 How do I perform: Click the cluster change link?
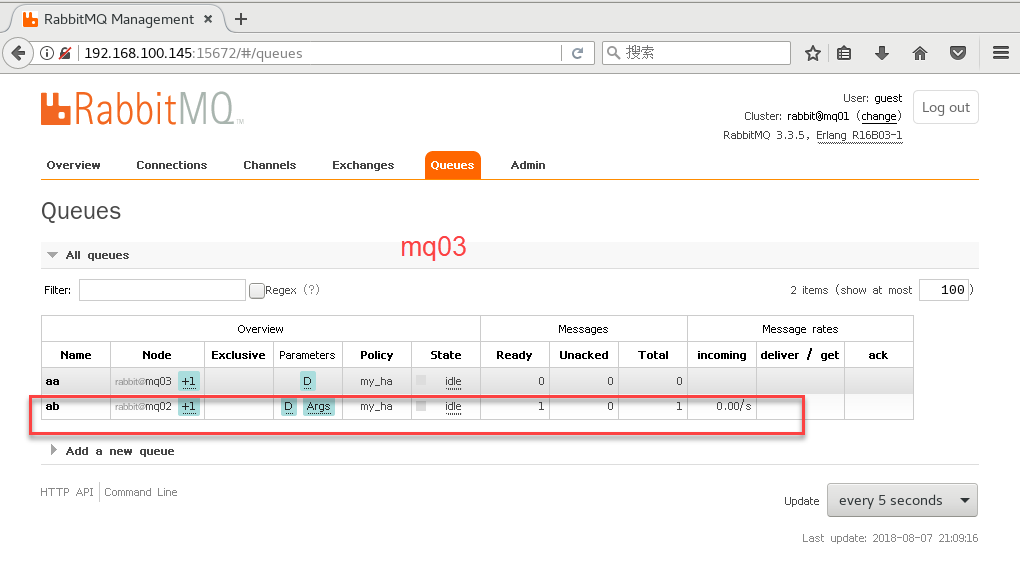click(879, 116)
